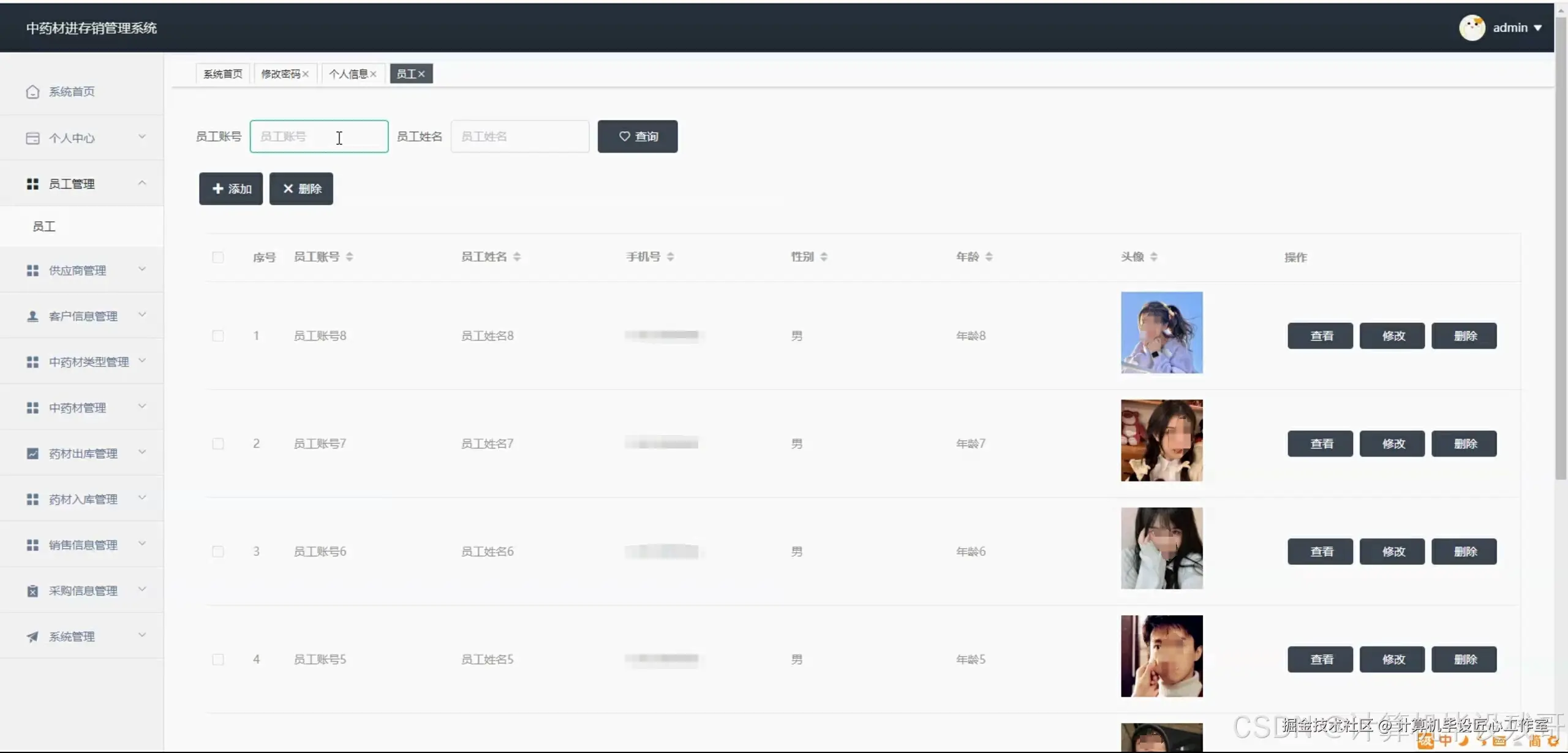Click the 员工姓名 search input field
Viewport: 1568px width, 753px height.
519,137
